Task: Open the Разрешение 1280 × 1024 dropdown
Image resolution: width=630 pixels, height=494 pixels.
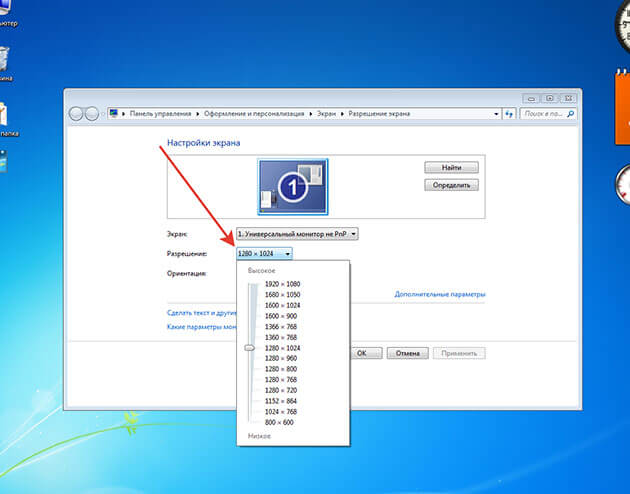Action: pos(264,253)
